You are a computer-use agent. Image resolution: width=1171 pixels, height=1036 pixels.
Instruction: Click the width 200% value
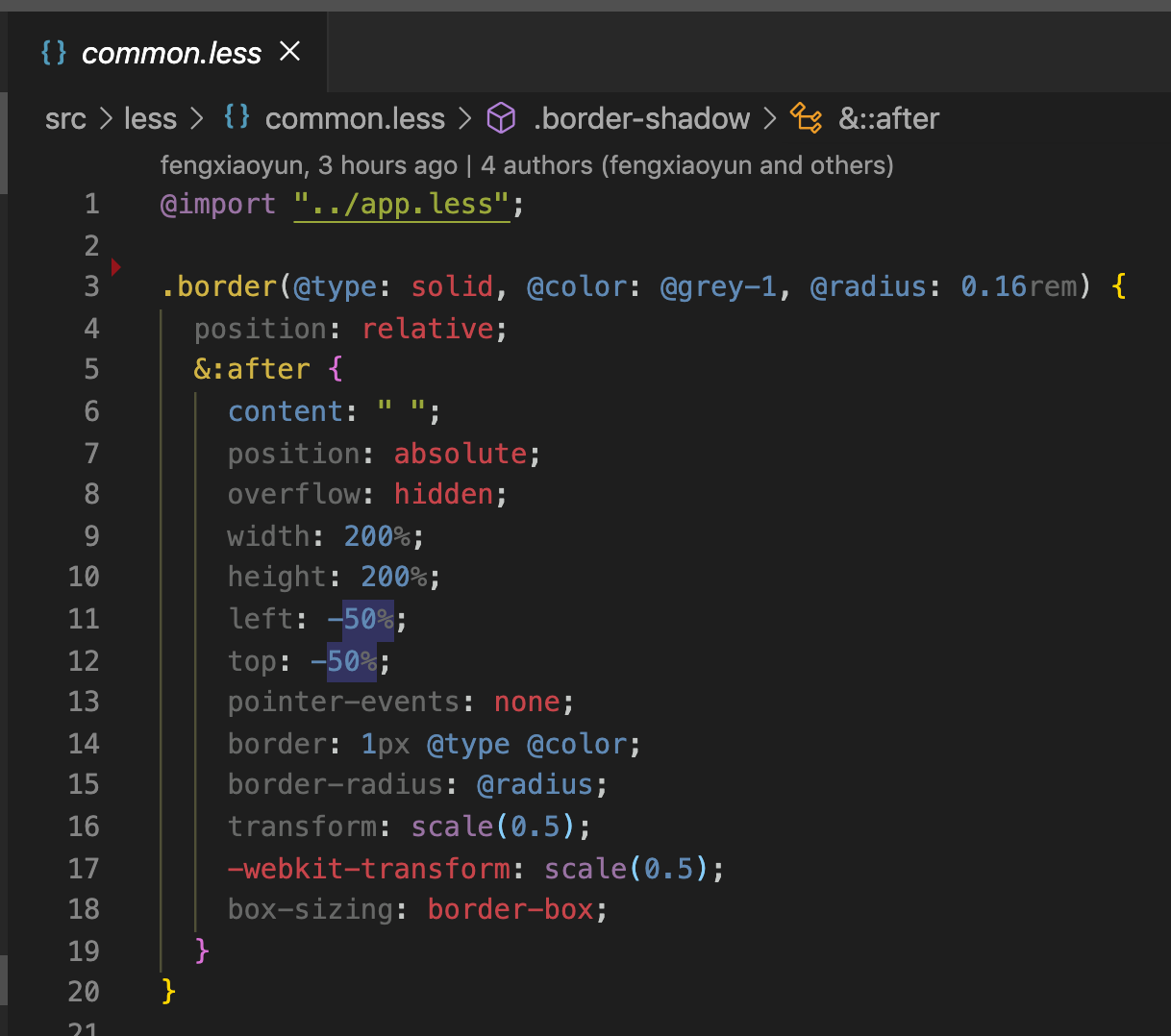tap(378, 535)
